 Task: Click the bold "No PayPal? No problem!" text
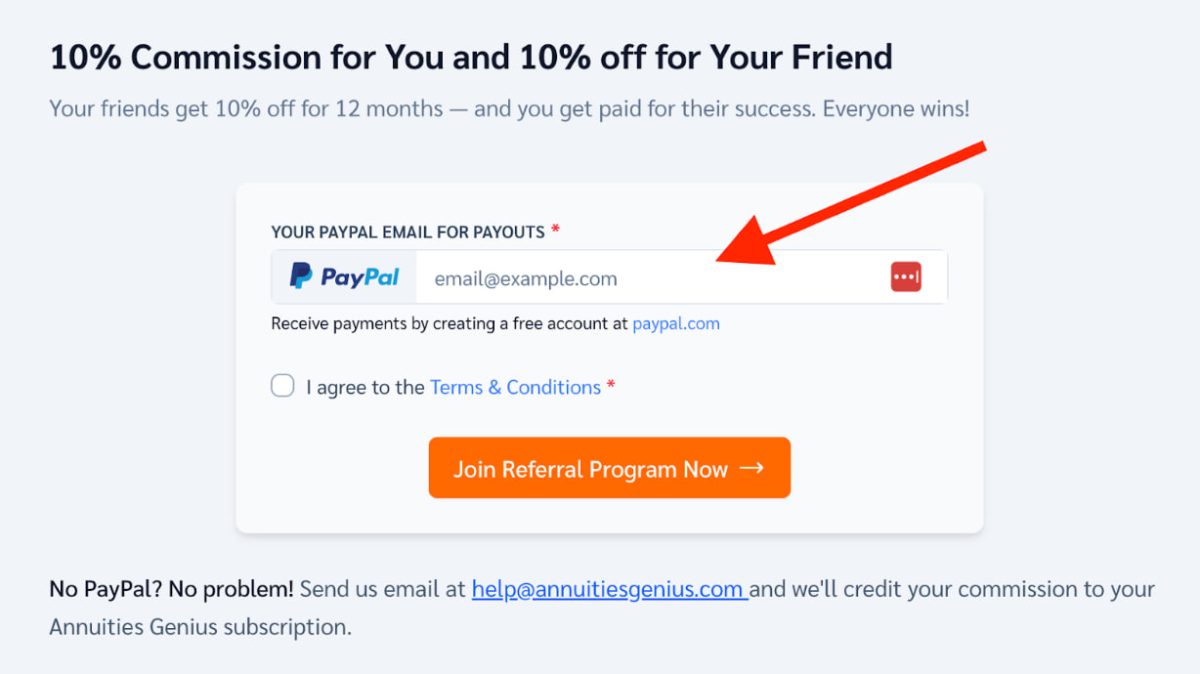[171, 589]
